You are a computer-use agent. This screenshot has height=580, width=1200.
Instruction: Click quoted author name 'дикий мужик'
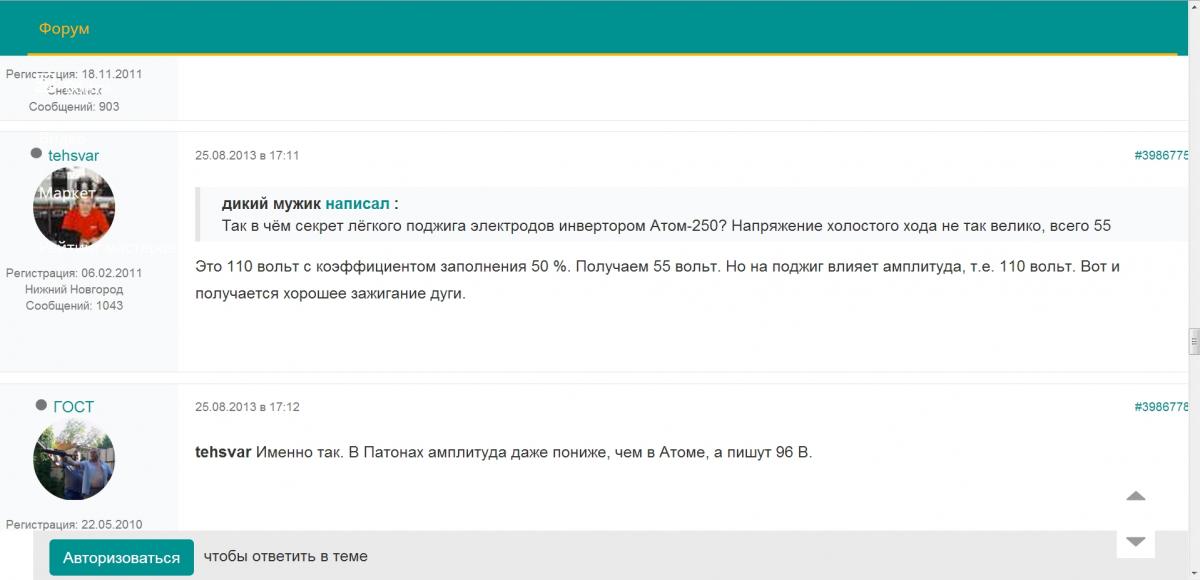point(271,203)
